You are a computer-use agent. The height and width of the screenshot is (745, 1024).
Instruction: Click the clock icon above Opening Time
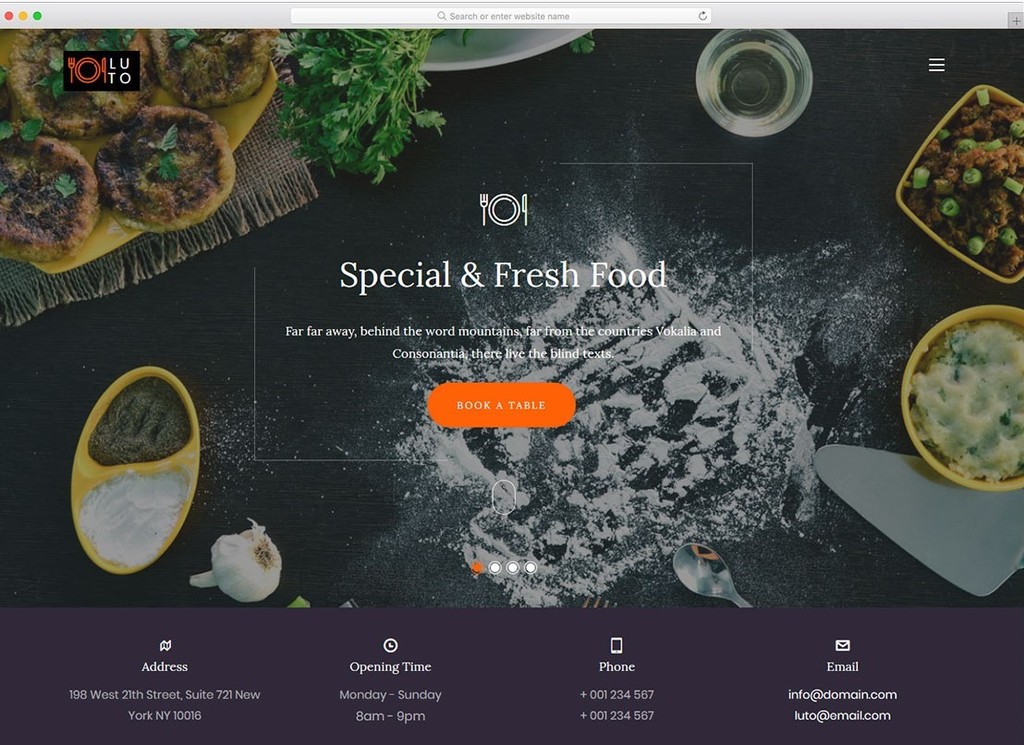[x=391, y=646]
